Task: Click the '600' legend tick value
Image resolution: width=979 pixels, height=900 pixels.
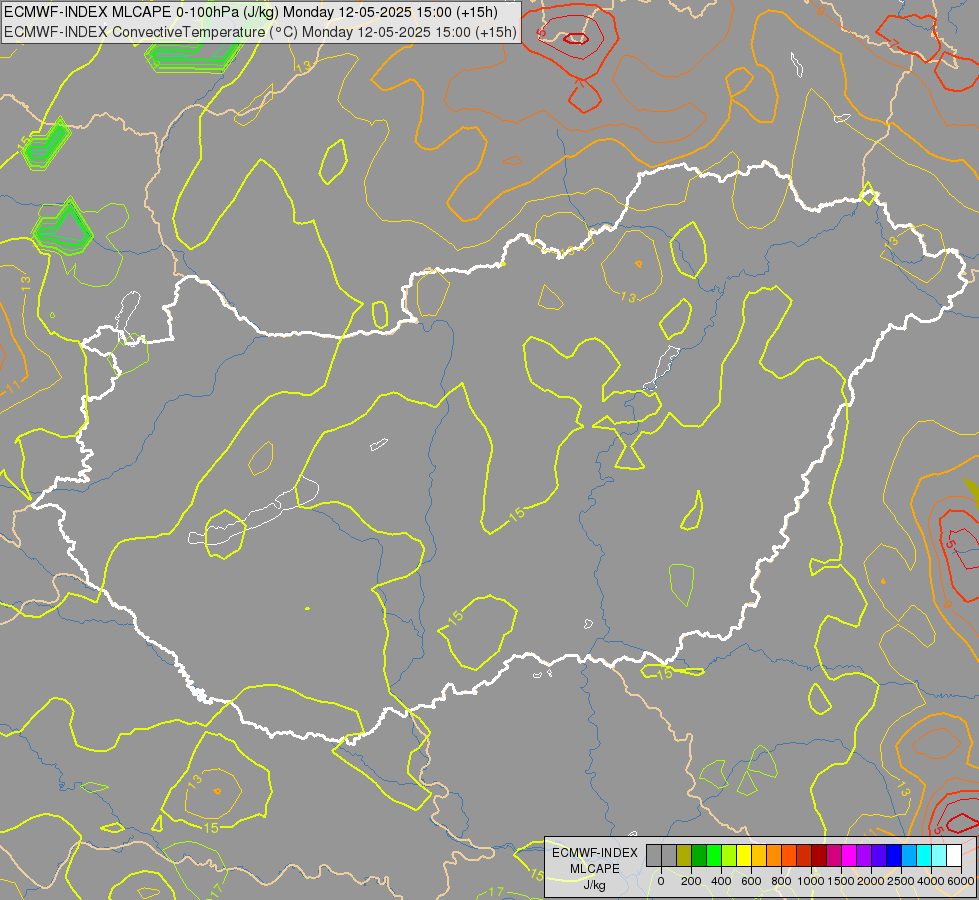Action: pyautogui.click(x=751, y=881)
